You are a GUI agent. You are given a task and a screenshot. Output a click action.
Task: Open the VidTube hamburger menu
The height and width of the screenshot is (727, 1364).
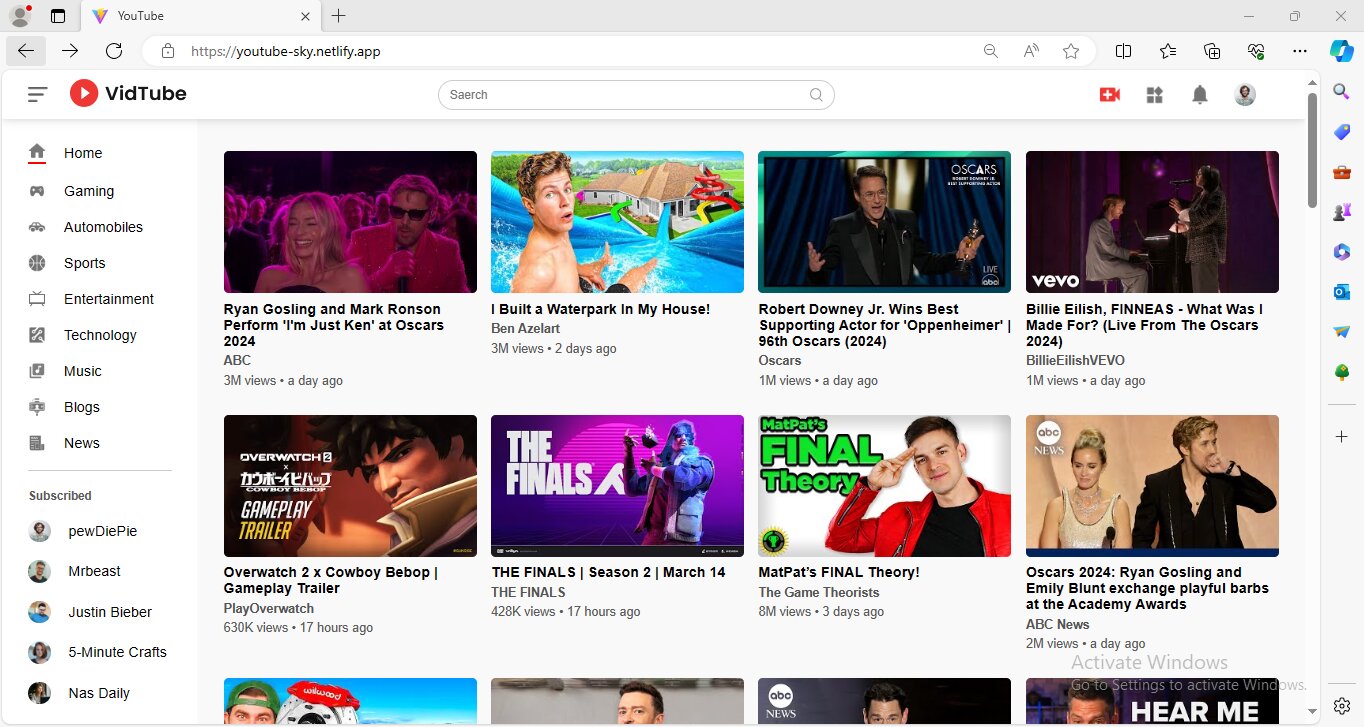(37, 94)
